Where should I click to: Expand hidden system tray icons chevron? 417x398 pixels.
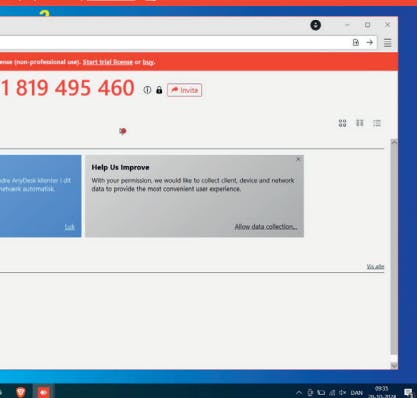click(x=299, y=393)
